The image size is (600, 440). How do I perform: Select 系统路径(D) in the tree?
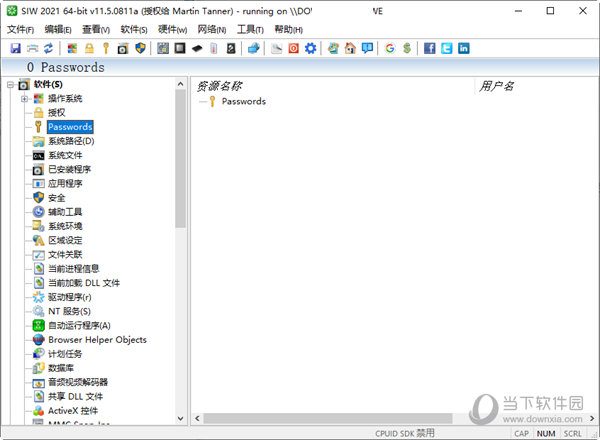(x=71, y=141)
